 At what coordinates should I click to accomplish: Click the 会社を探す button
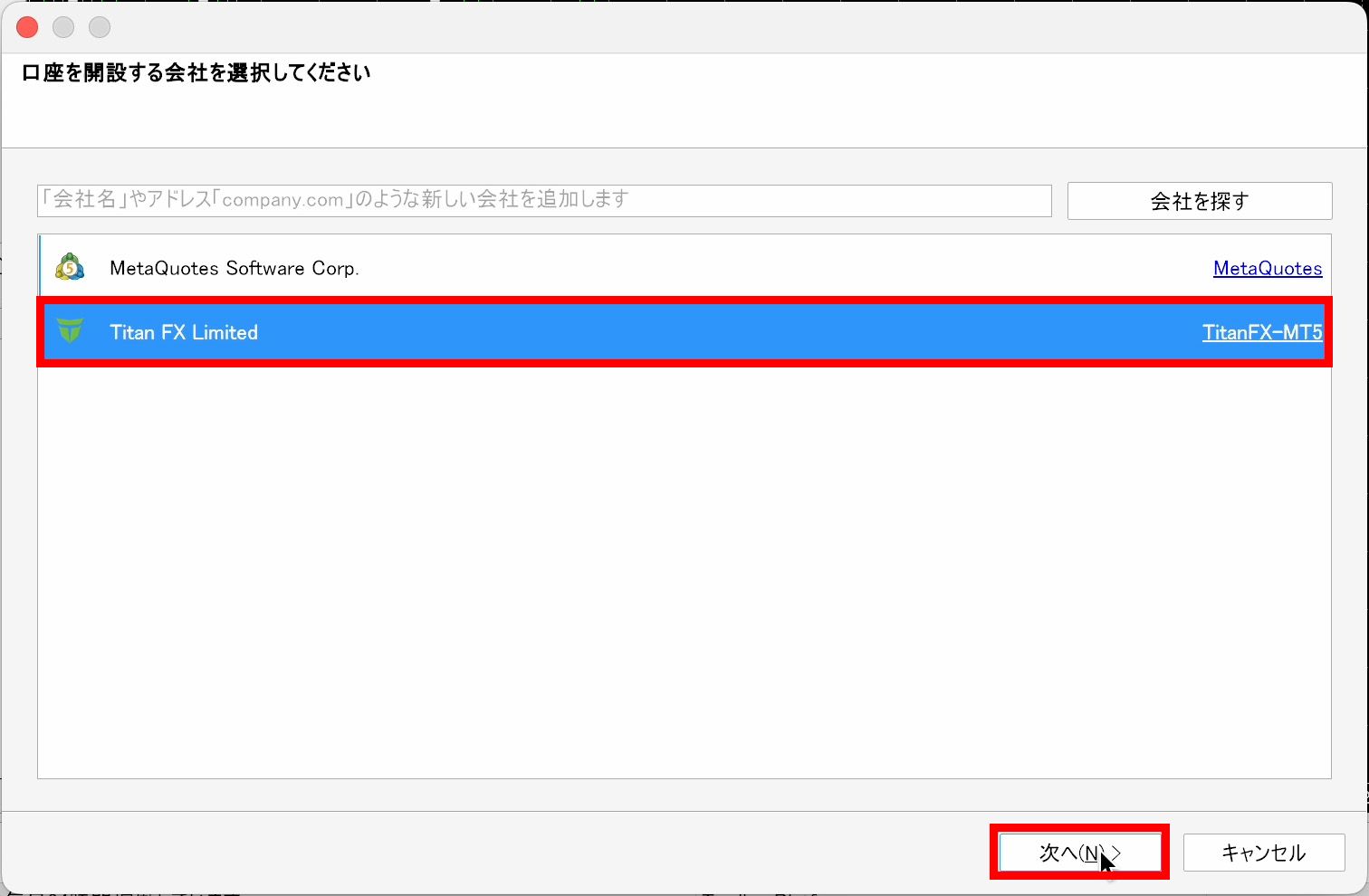pyautogui.click(x=1200, y=201)
